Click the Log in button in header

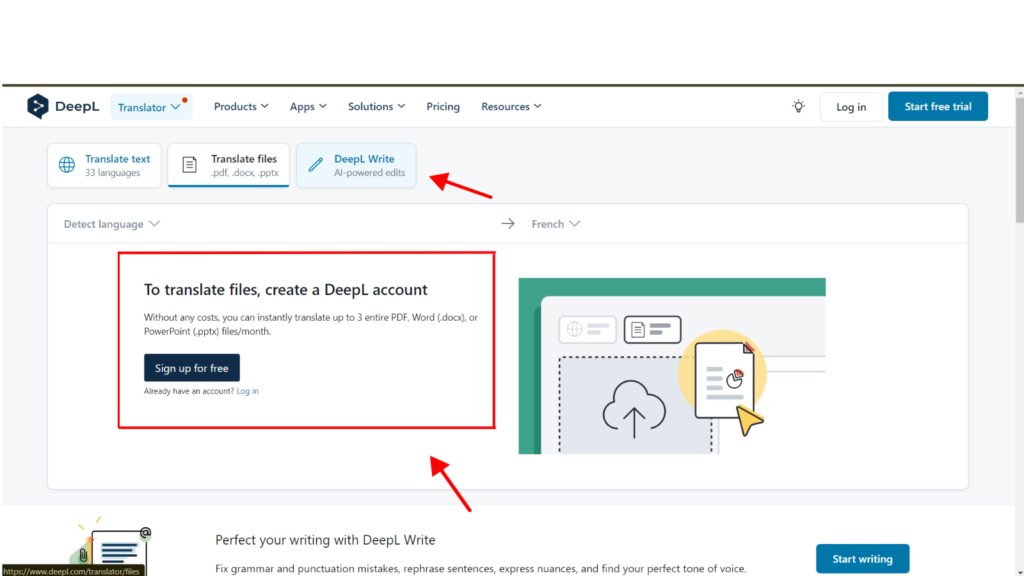tap(851, 106)
